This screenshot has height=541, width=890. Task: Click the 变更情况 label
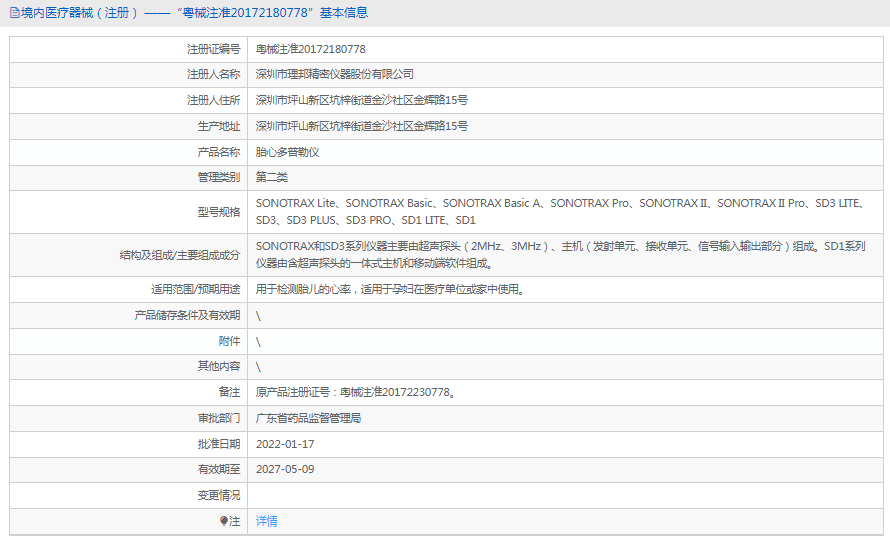(219, 495)
